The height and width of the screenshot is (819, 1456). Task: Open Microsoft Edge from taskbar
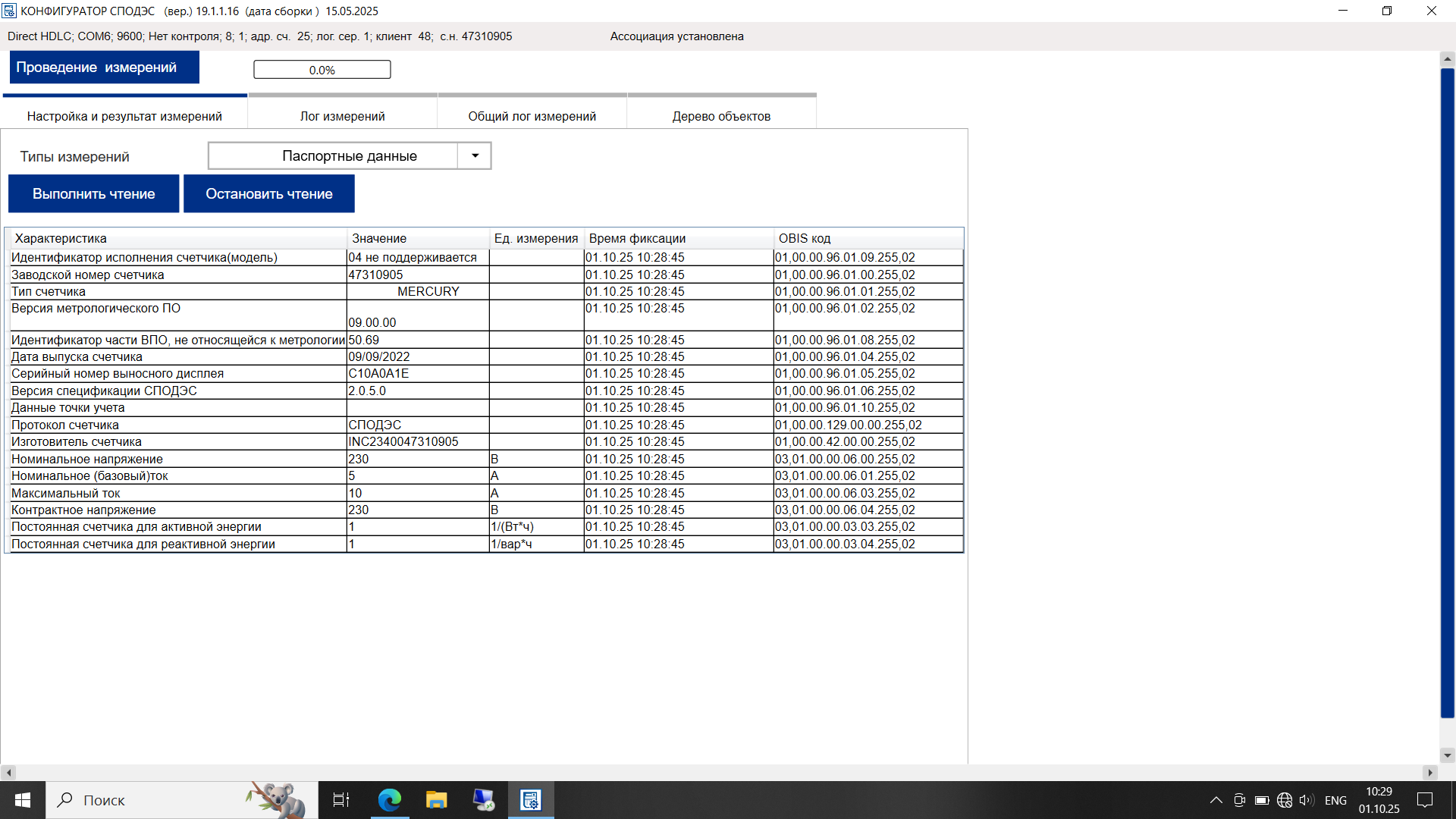coord(390,800)
